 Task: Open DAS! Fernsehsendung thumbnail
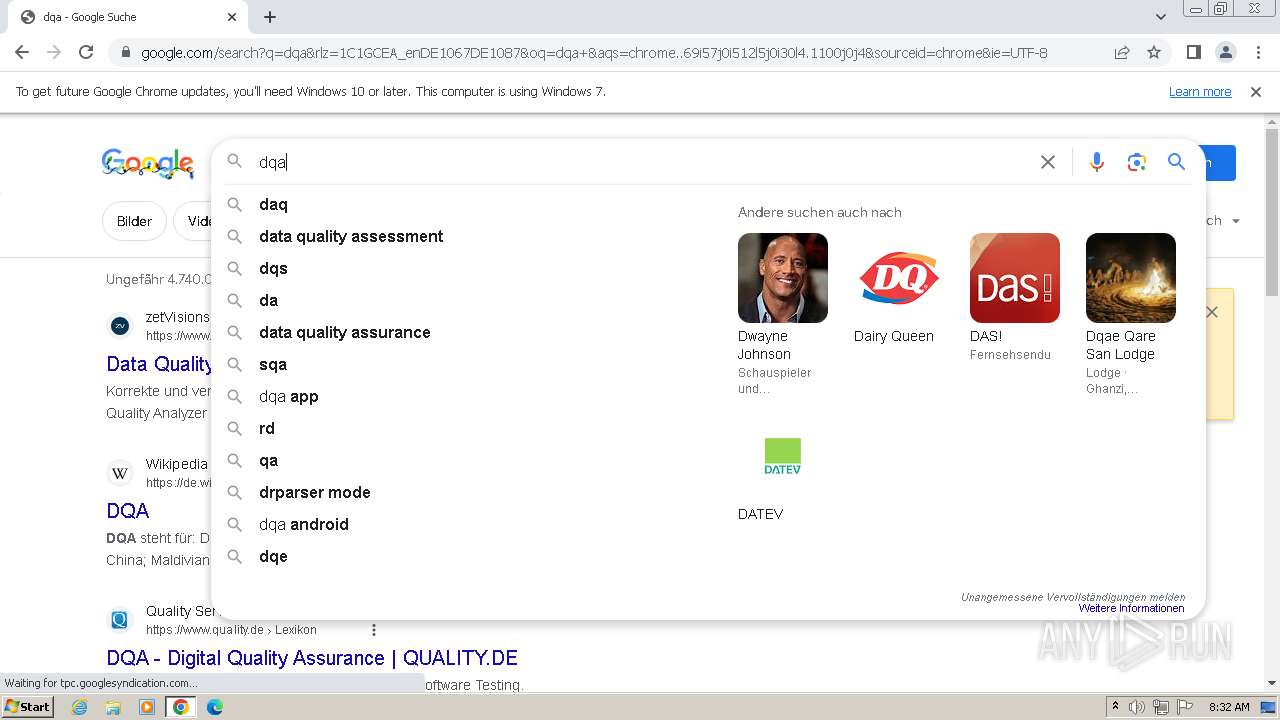click(x=1014, y=278)
